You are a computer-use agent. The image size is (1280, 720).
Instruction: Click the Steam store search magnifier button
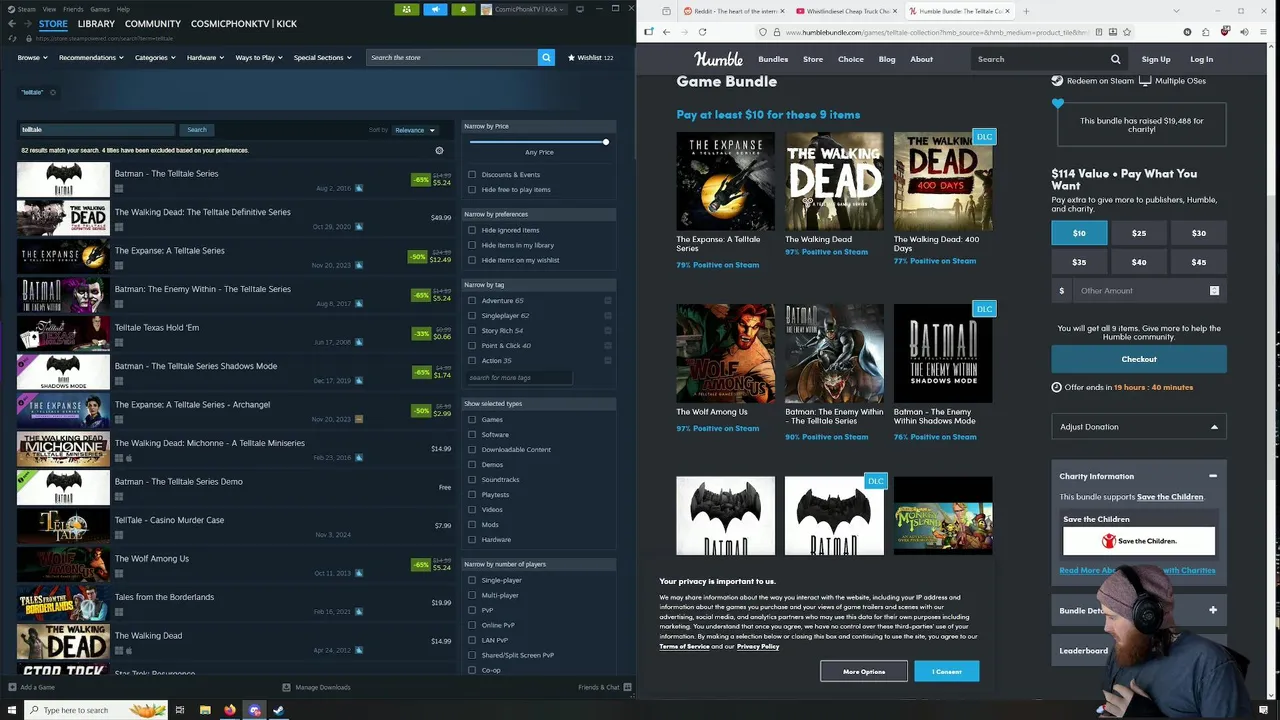coord(546,57)
